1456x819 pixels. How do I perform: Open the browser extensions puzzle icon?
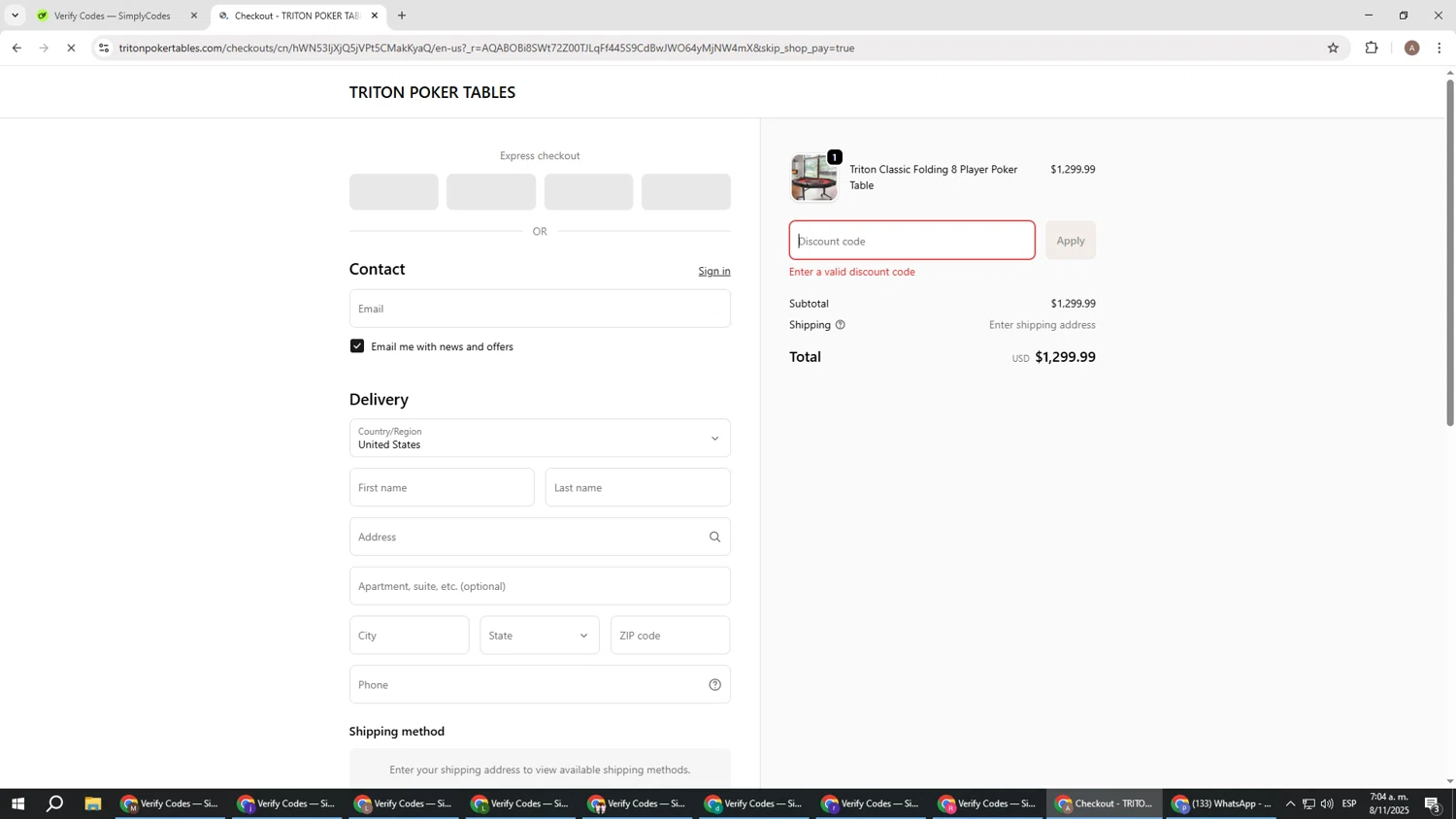tap(1372, 48)
